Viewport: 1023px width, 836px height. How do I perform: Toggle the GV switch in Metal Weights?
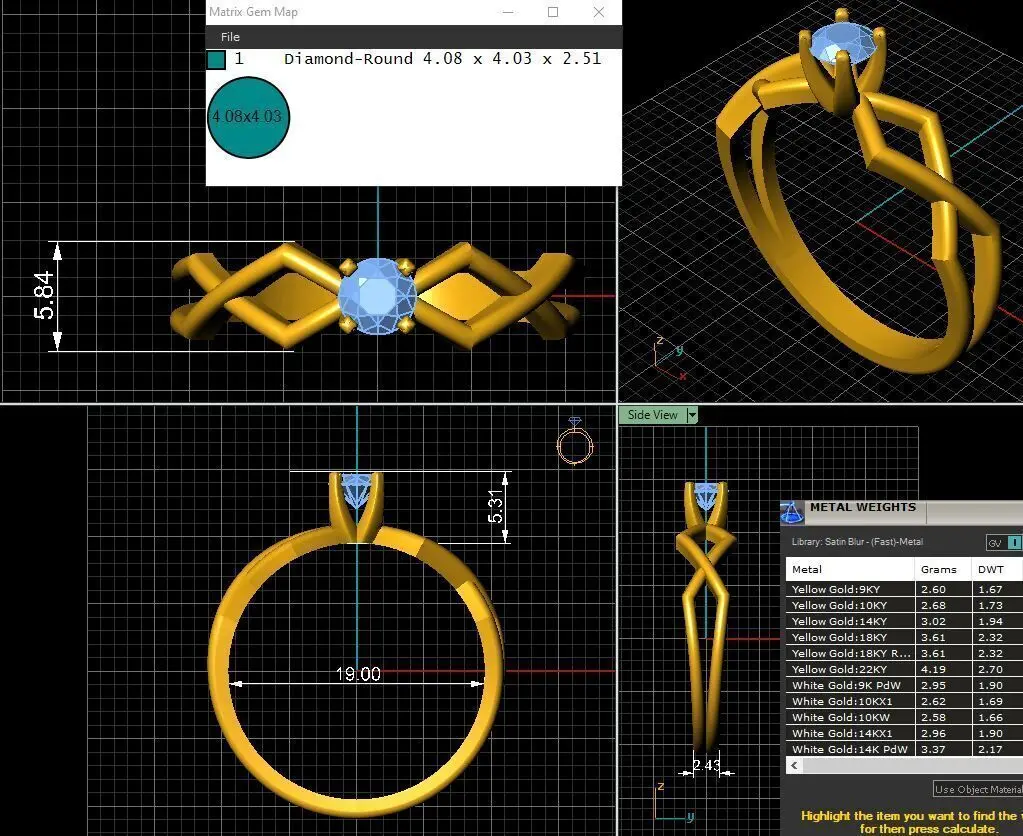[1004, 542]
